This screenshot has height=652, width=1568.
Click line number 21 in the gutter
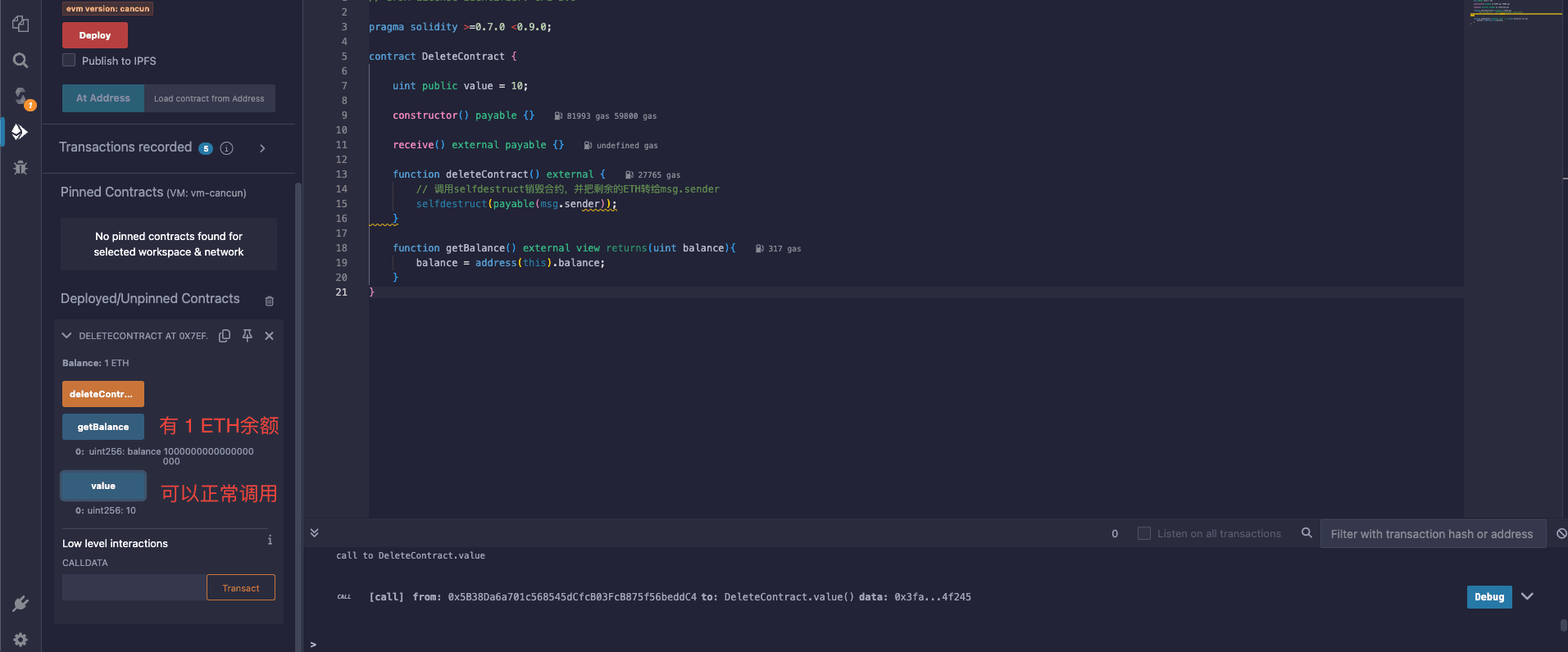[x=342, y=292]
